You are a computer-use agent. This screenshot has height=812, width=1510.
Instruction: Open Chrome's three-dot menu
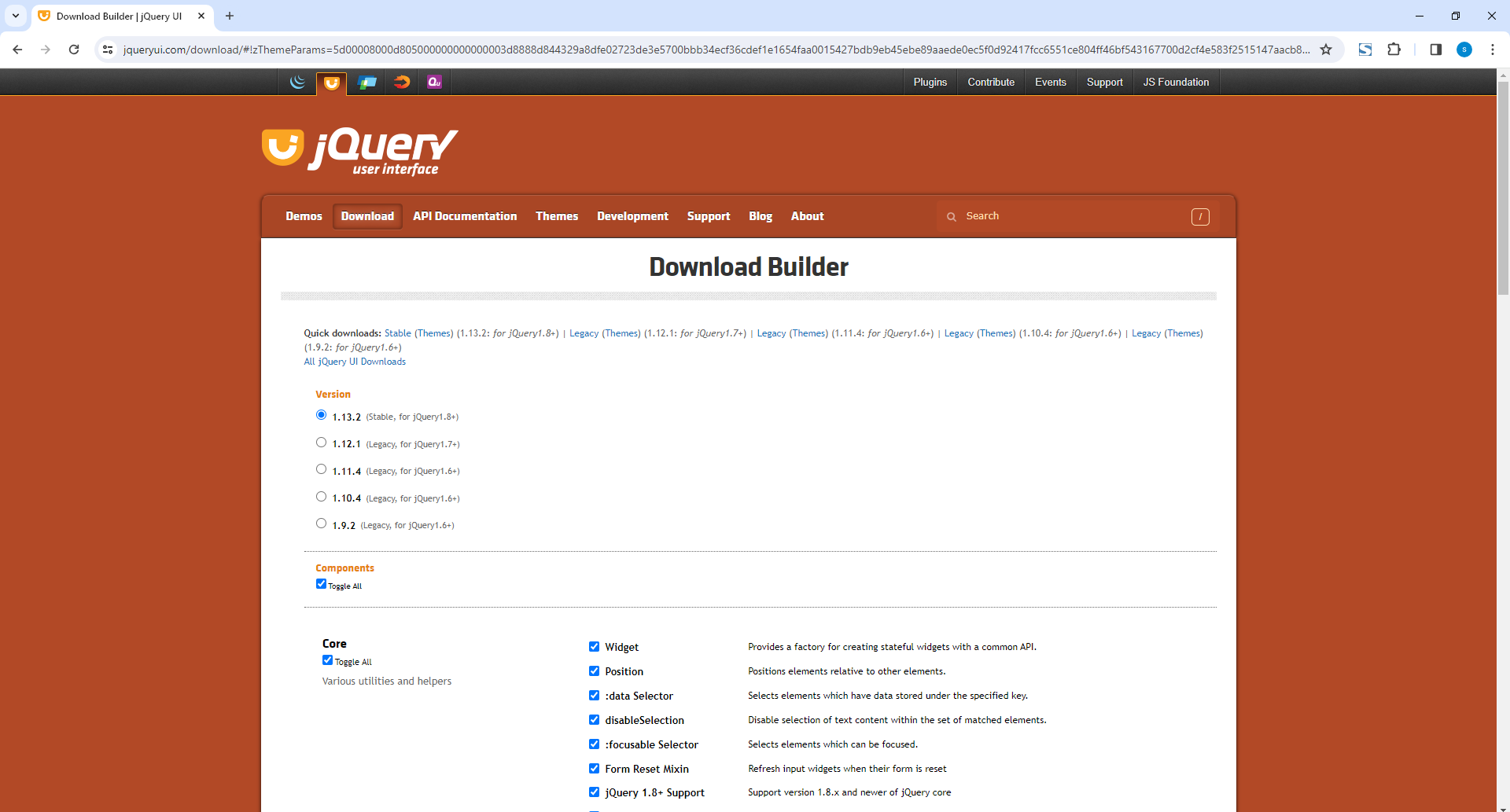[x=1492, y=50]
